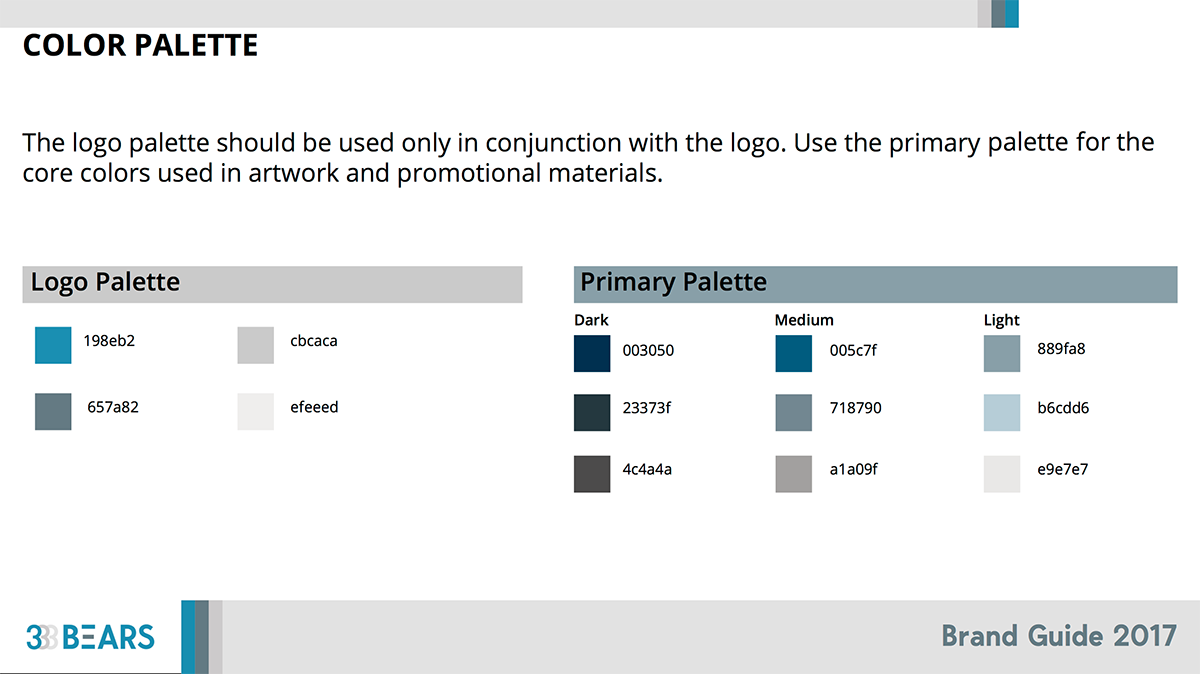
Task: Click the 198eb2 blue color swatch
Action: coord(53,345)
